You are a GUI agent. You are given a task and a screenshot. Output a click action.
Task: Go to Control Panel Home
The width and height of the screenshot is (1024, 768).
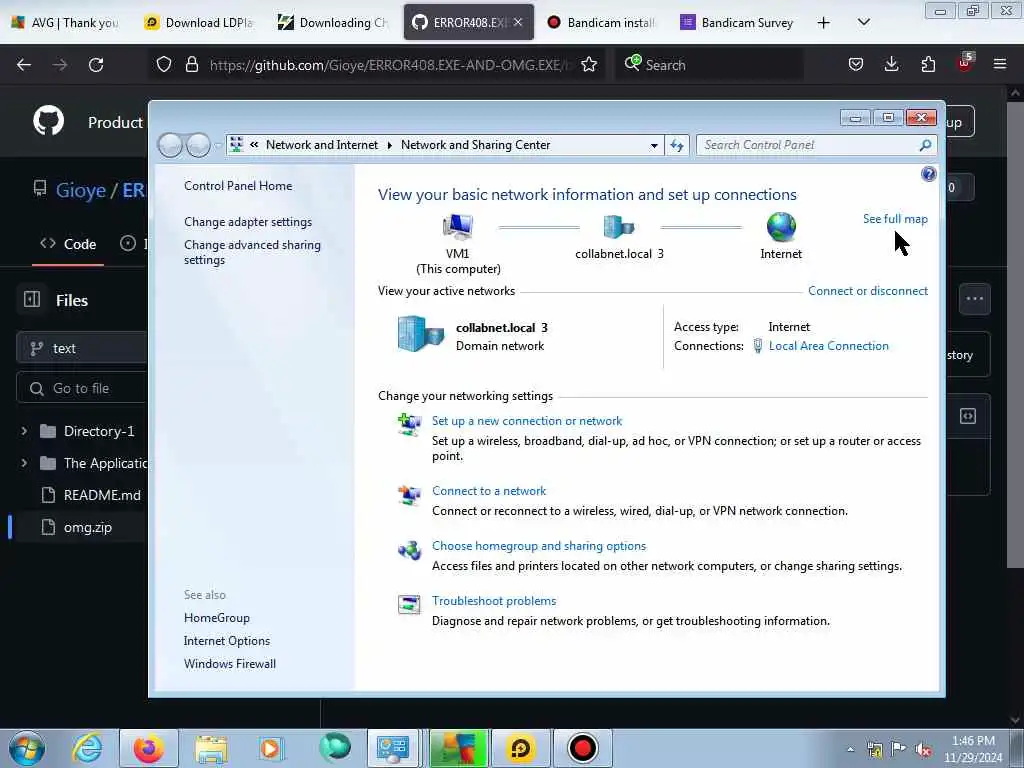tap(238, 185)
